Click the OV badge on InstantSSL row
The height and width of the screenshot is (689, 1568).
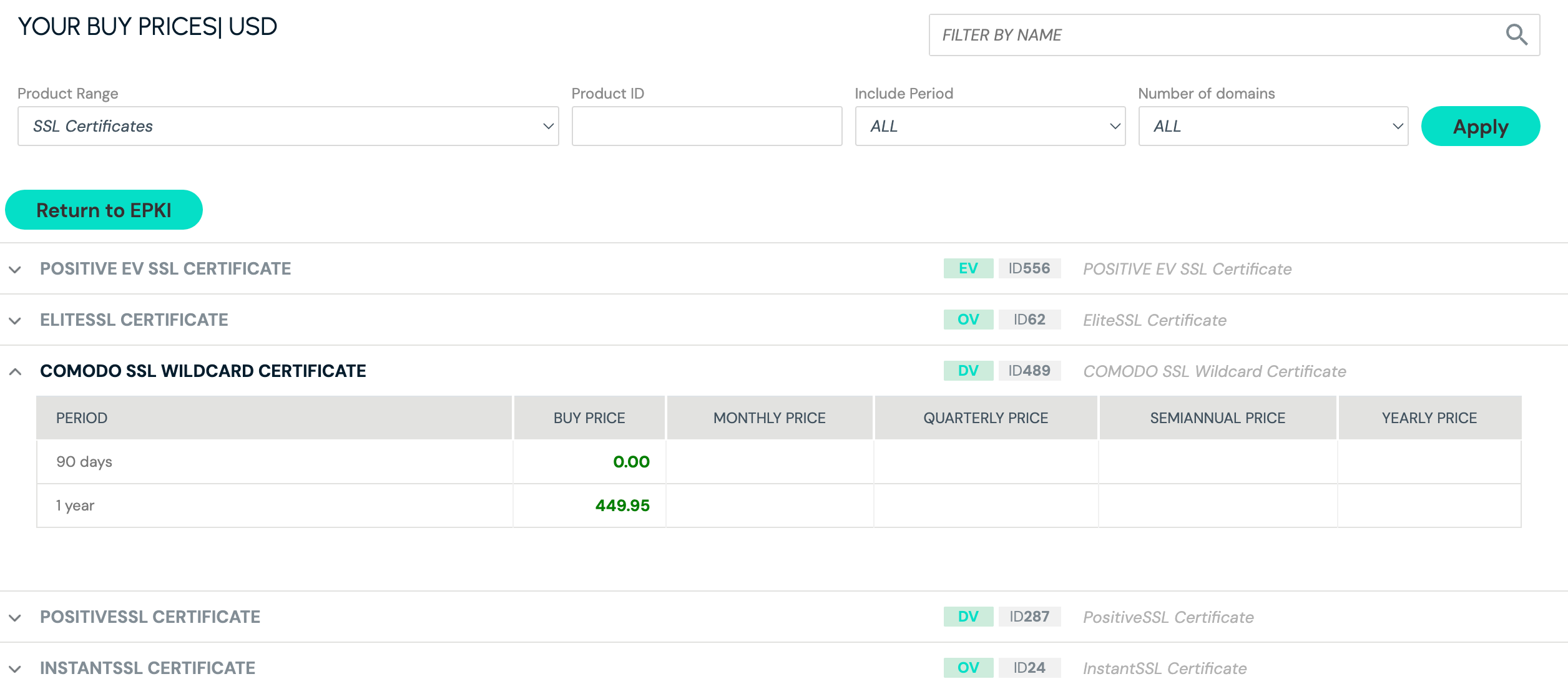coord(968,668)
